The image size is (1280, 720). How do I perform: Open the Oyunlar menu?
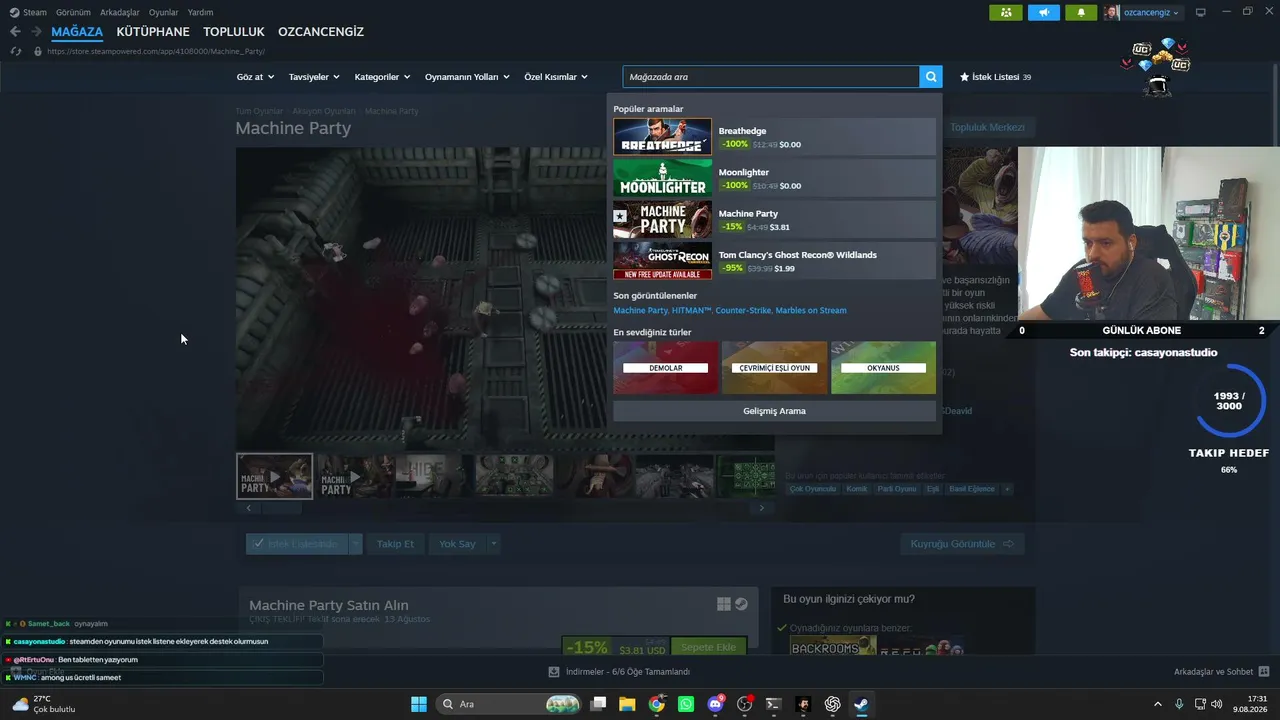(x=164, y=12)
